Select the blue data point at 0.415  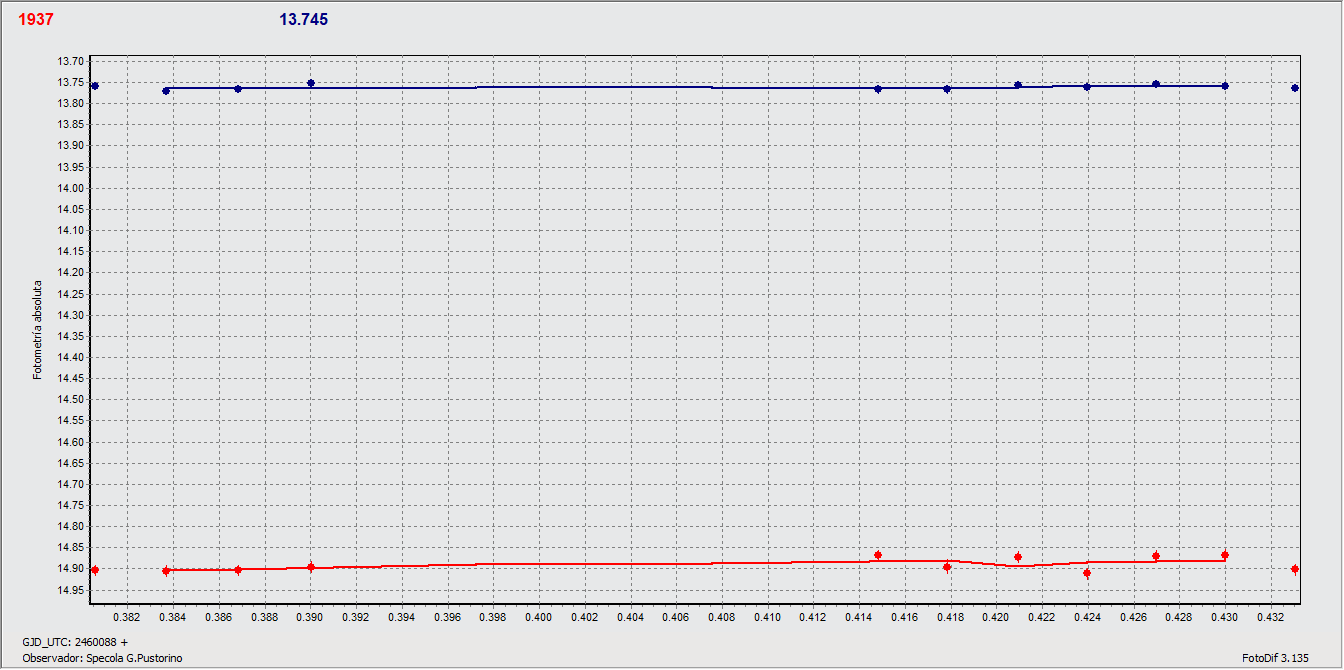tap(878, 89)
